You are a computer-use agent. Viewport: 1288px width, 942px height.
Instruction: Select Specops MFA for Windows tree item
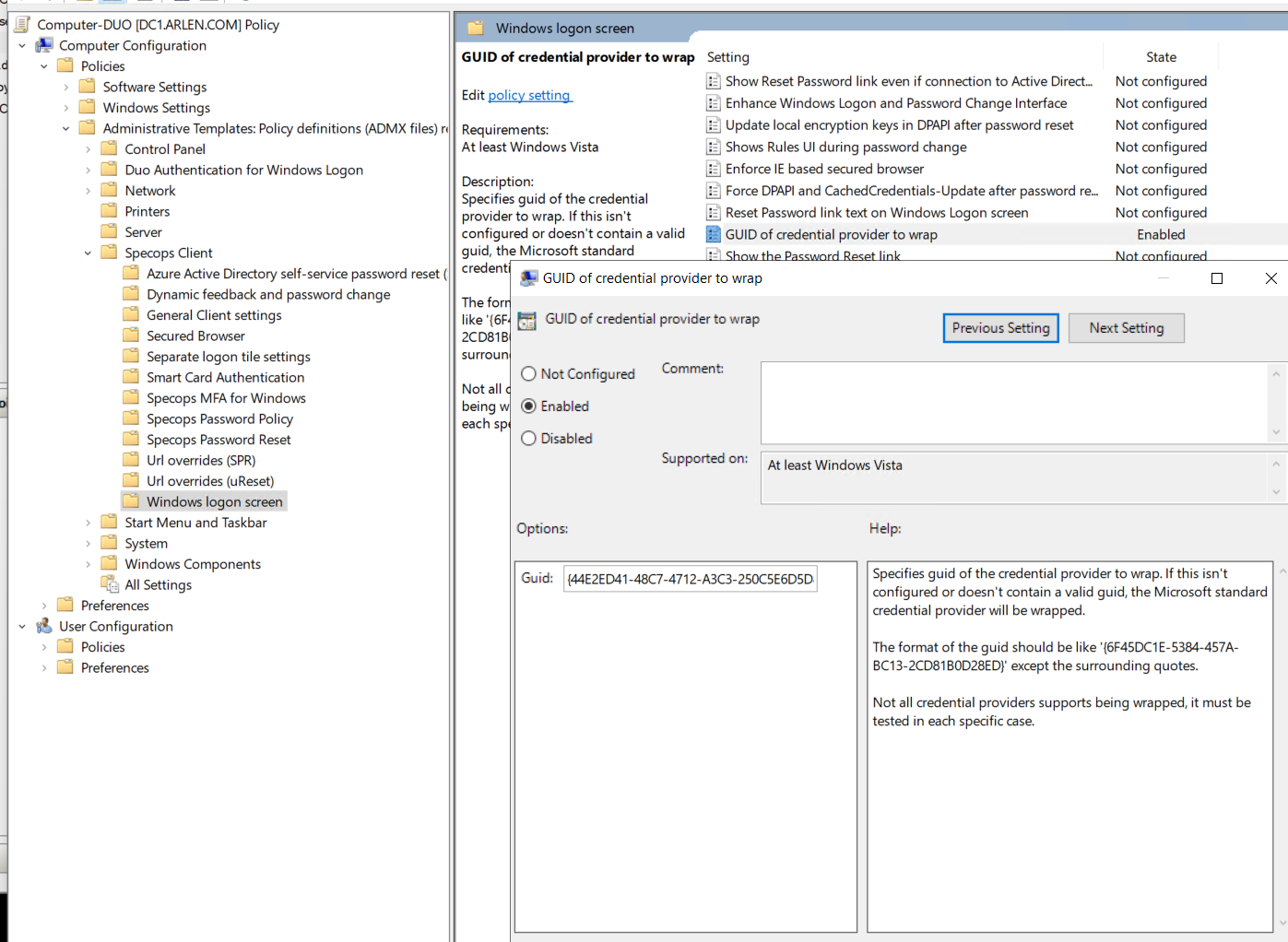(226, 398)
